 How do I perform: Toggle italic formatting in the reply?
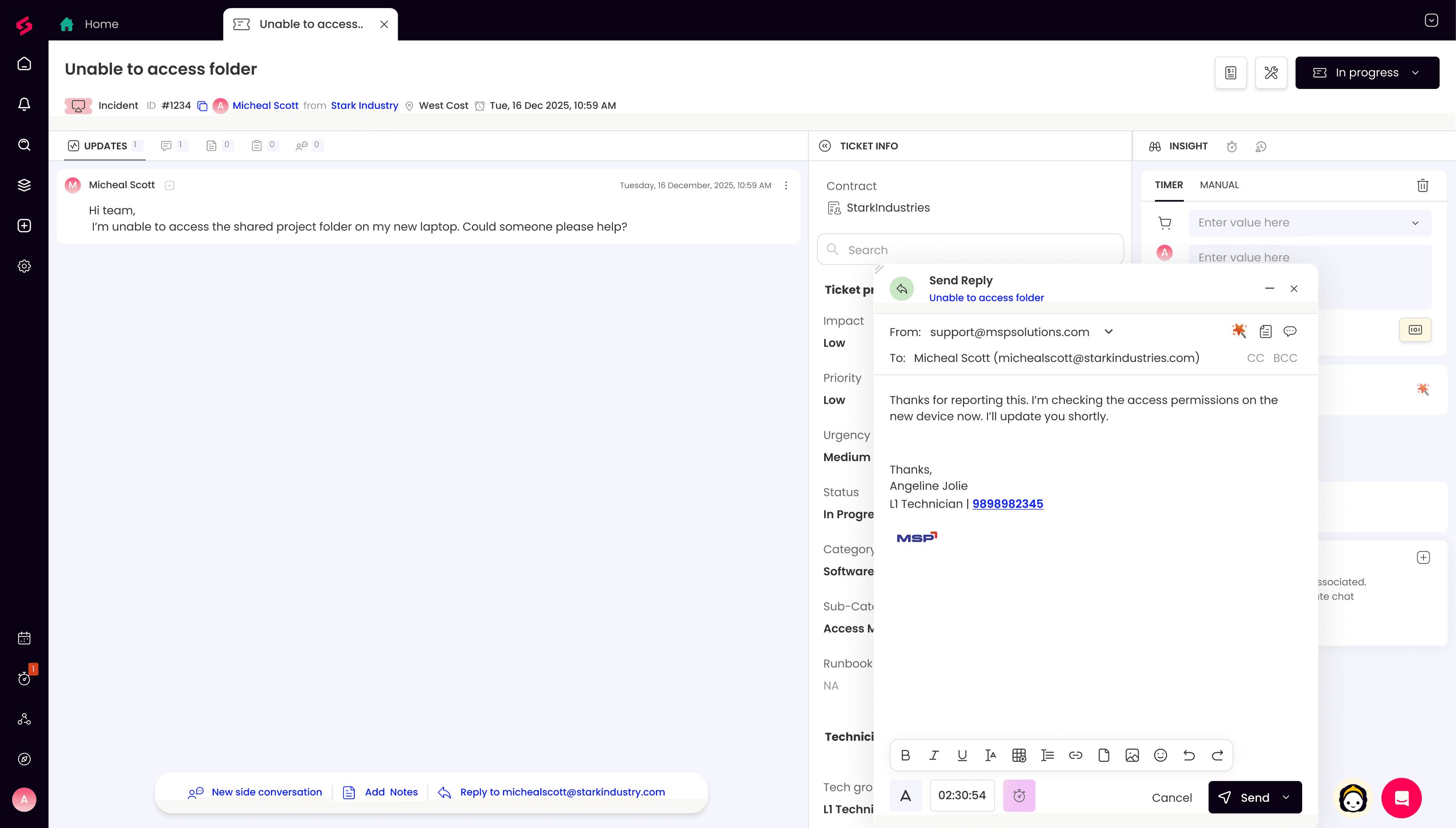pyautogui.click(x=934, y=755)
